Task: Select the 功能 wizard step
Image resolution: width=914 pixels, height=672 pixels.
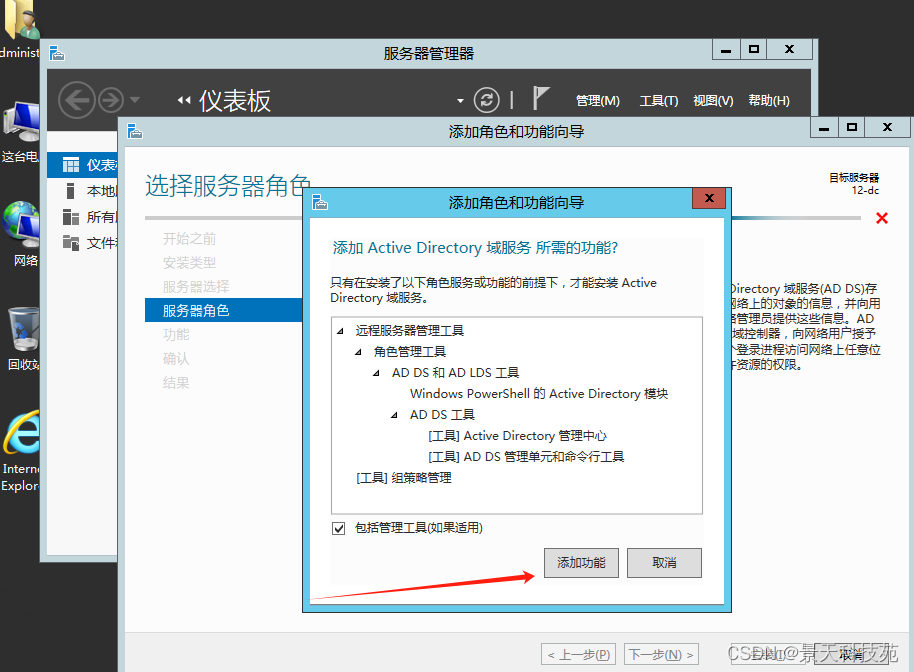Action: 176,335
